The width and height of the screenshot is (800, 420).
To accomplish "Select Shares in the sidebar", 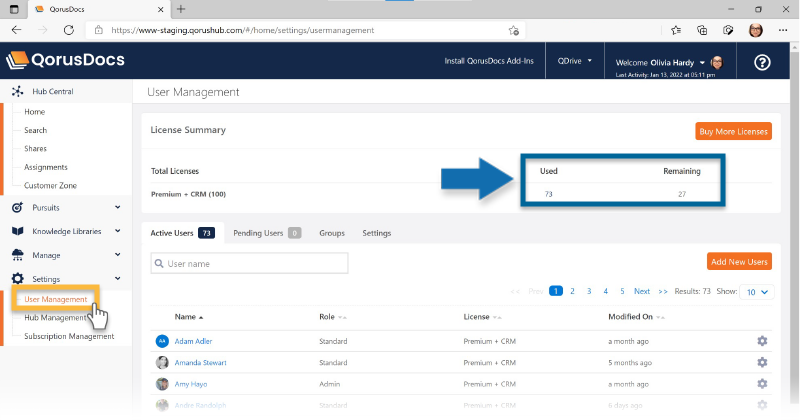I will (35, 149).
